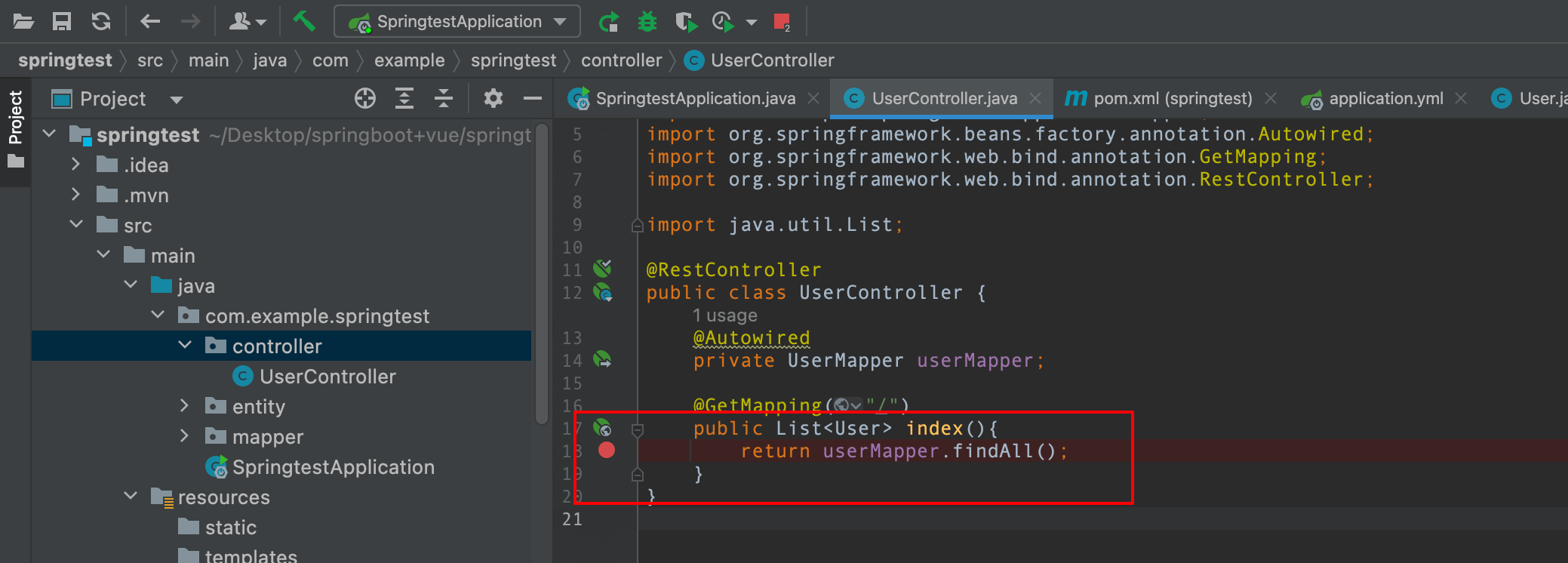Image resolution: width=1568 pixels, height=563 pixels.
Task: Click the UserController breadcrumb
Action: tap(759, 60)
